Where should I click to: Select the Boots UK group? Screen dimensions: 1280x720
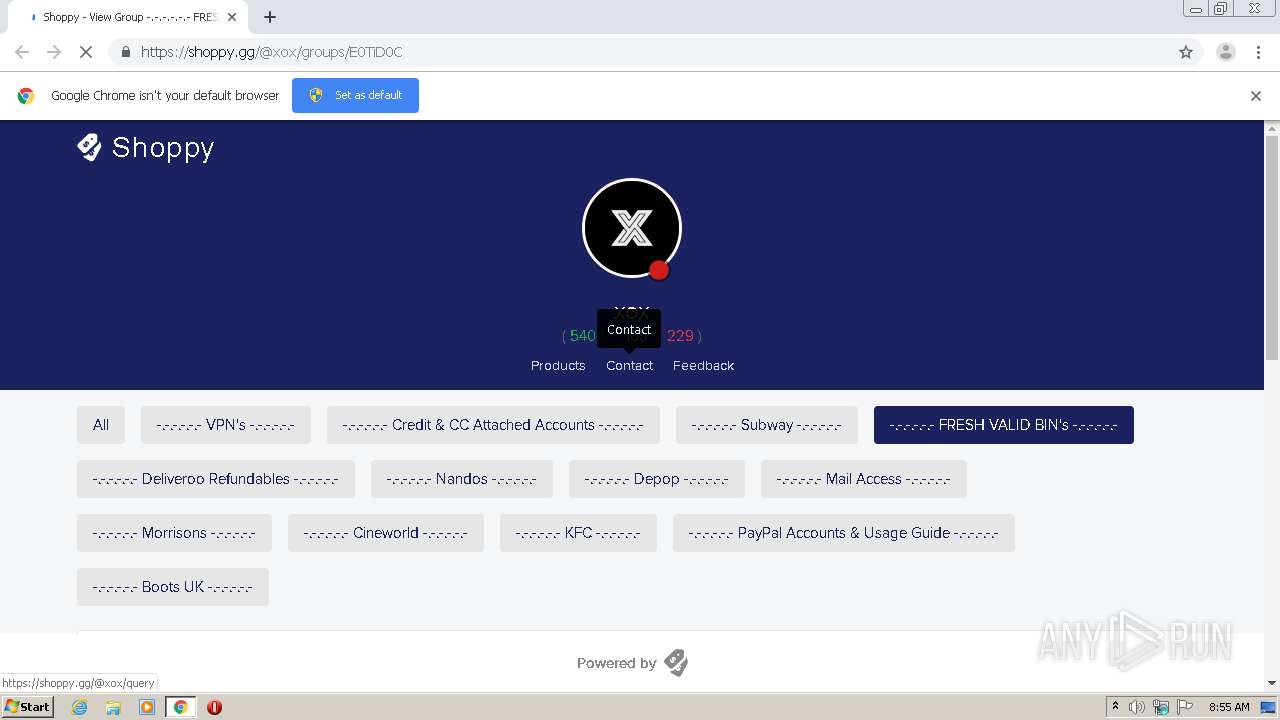[x=173, y=587]
